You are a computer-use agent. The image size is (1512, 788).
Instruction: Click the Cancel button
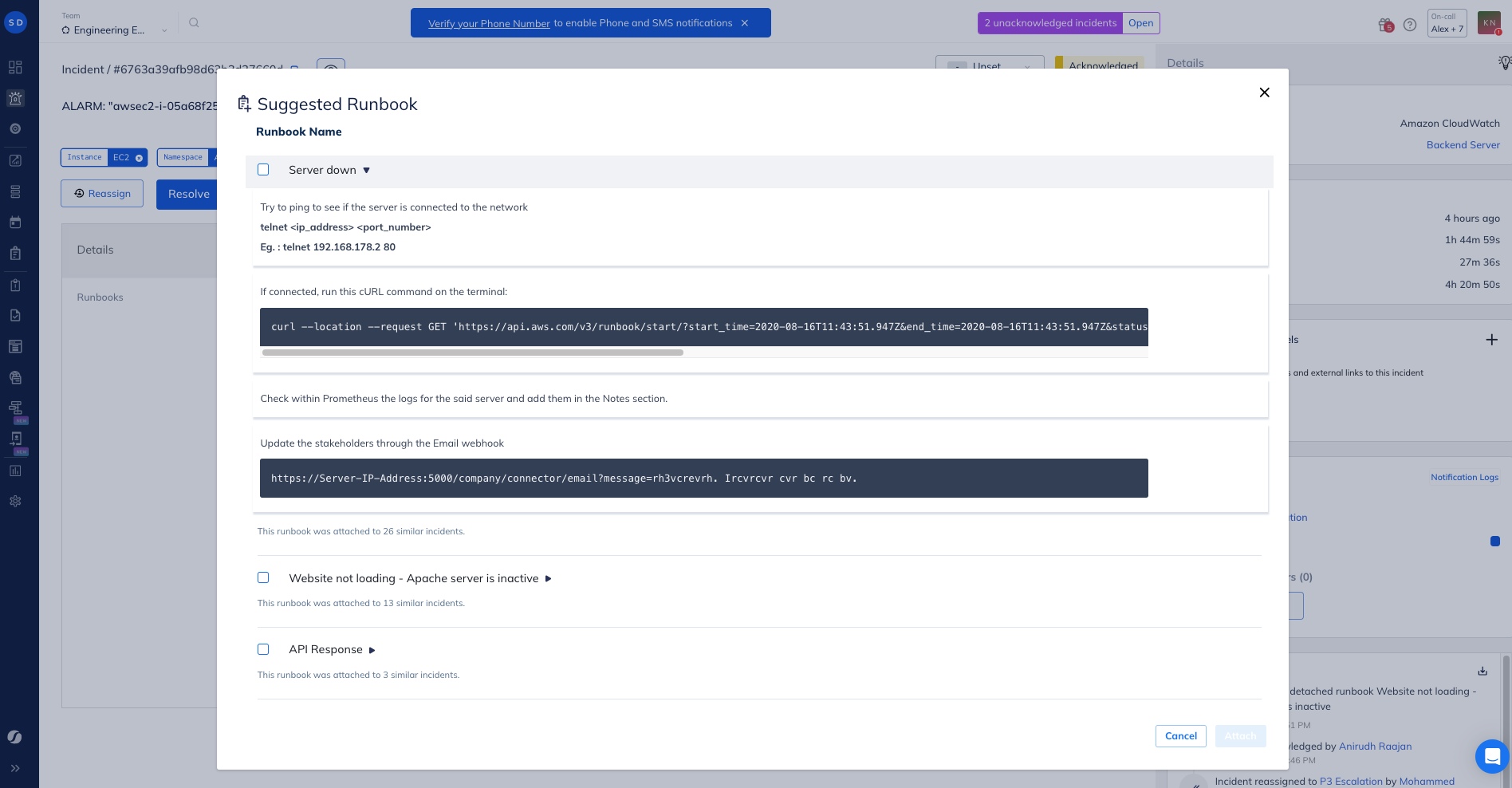[1180, 736]
